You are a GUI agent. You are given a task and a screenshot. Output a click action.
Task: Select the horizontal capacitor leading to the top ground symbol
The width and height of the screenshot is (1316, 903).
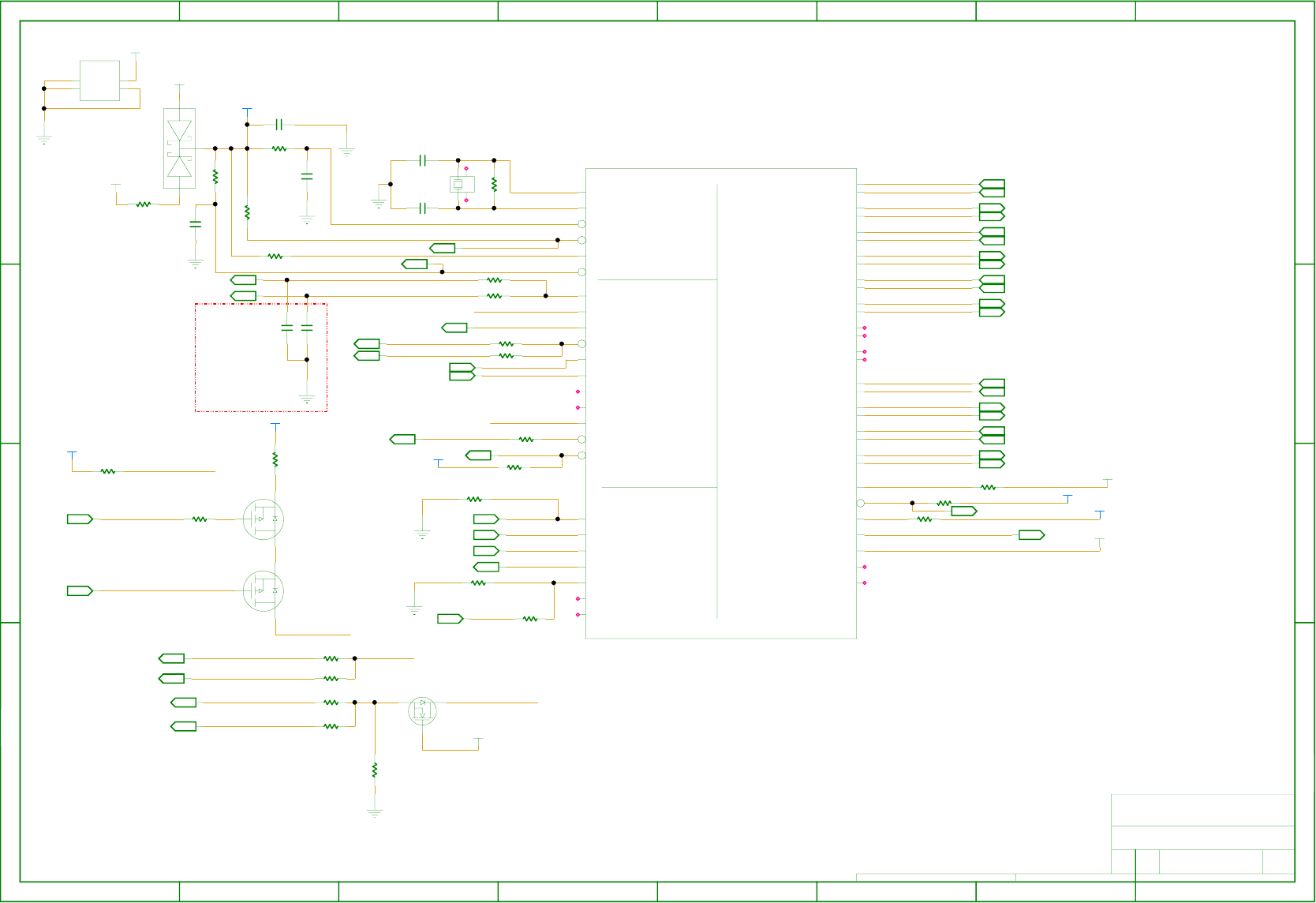click(279, 125)
